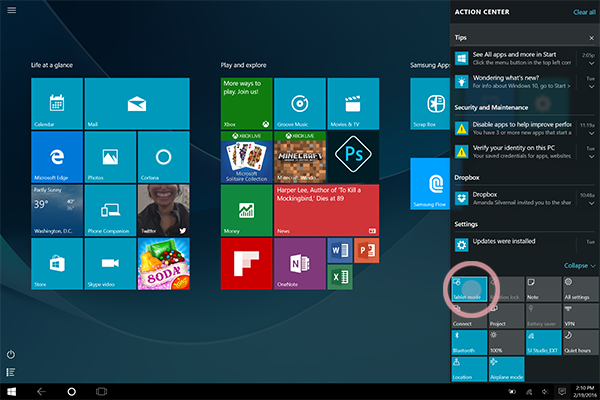600x400 pixels.
Task: Click the Power icon
Action: (x=11, y=354)
